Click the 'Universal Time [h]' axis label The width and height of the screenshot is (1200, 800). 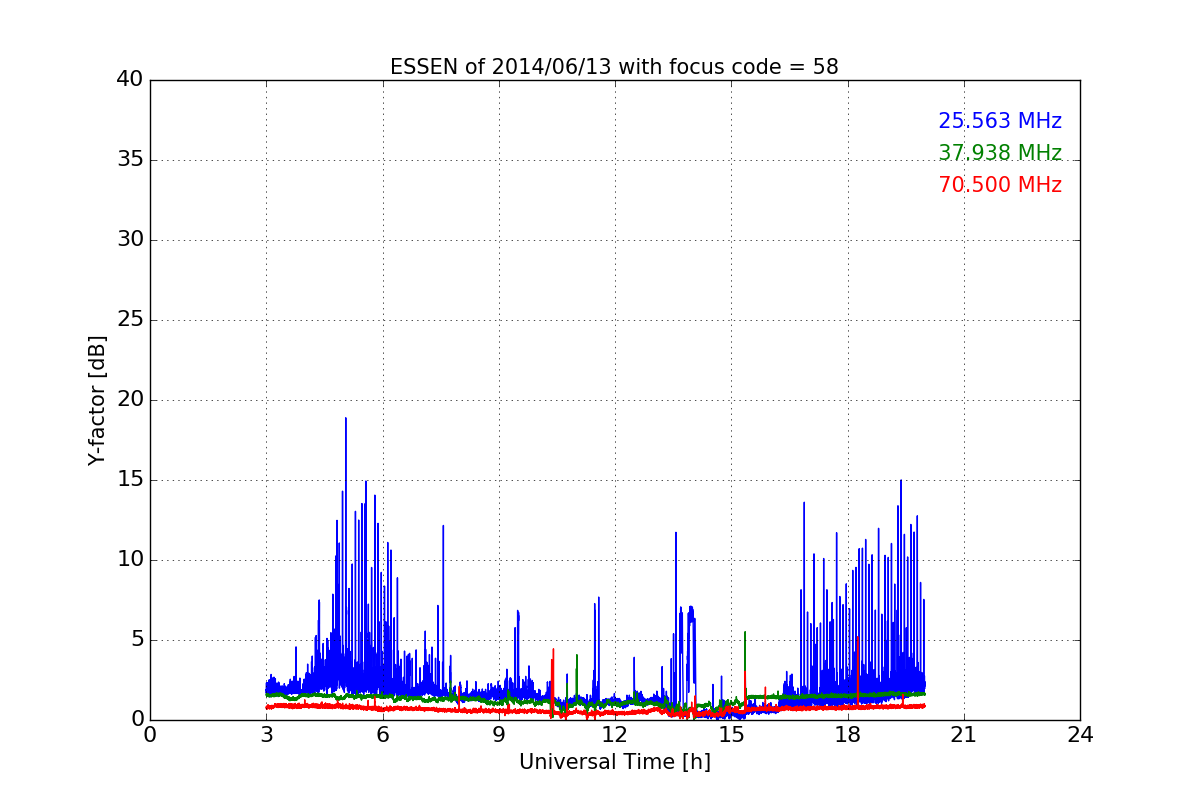point(615,762)
